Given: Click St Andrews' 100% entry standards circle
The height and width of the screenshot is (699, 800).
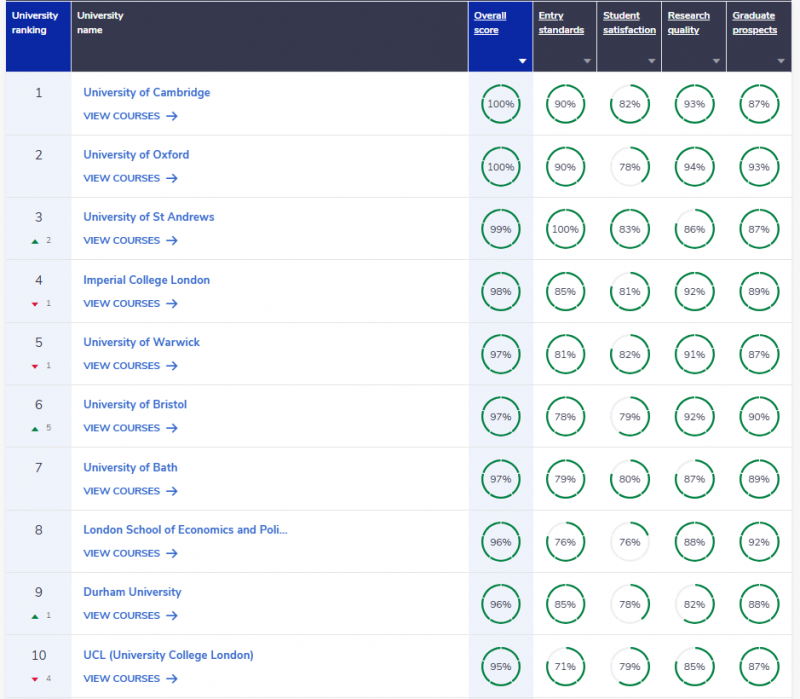Looking at the screenshot, I should 565,230.
